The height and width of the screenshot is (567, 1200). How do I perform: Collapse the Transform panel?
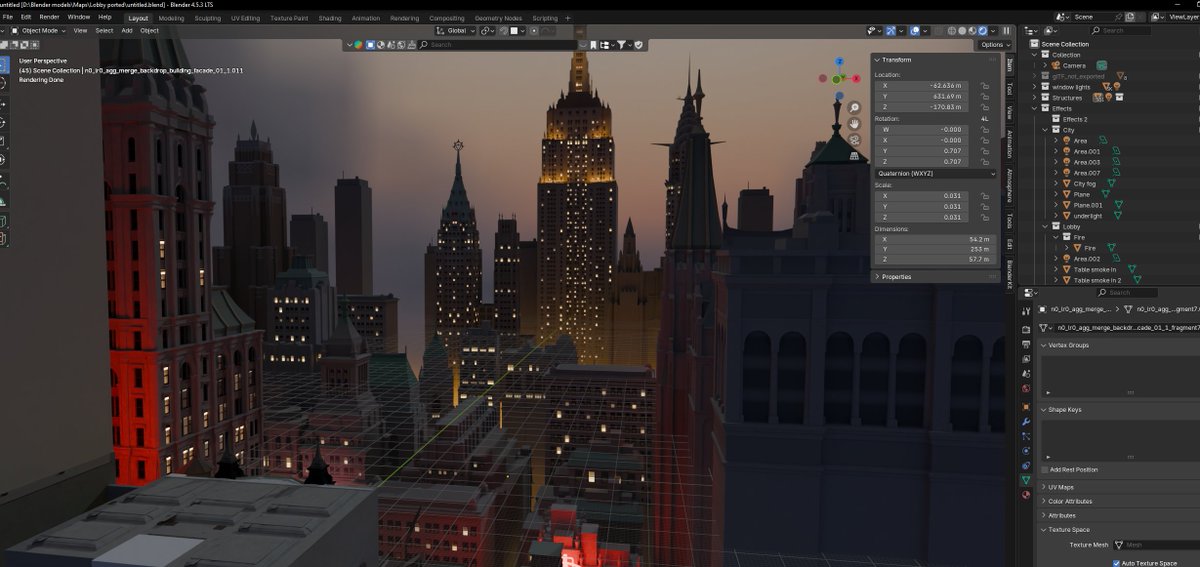896,59
